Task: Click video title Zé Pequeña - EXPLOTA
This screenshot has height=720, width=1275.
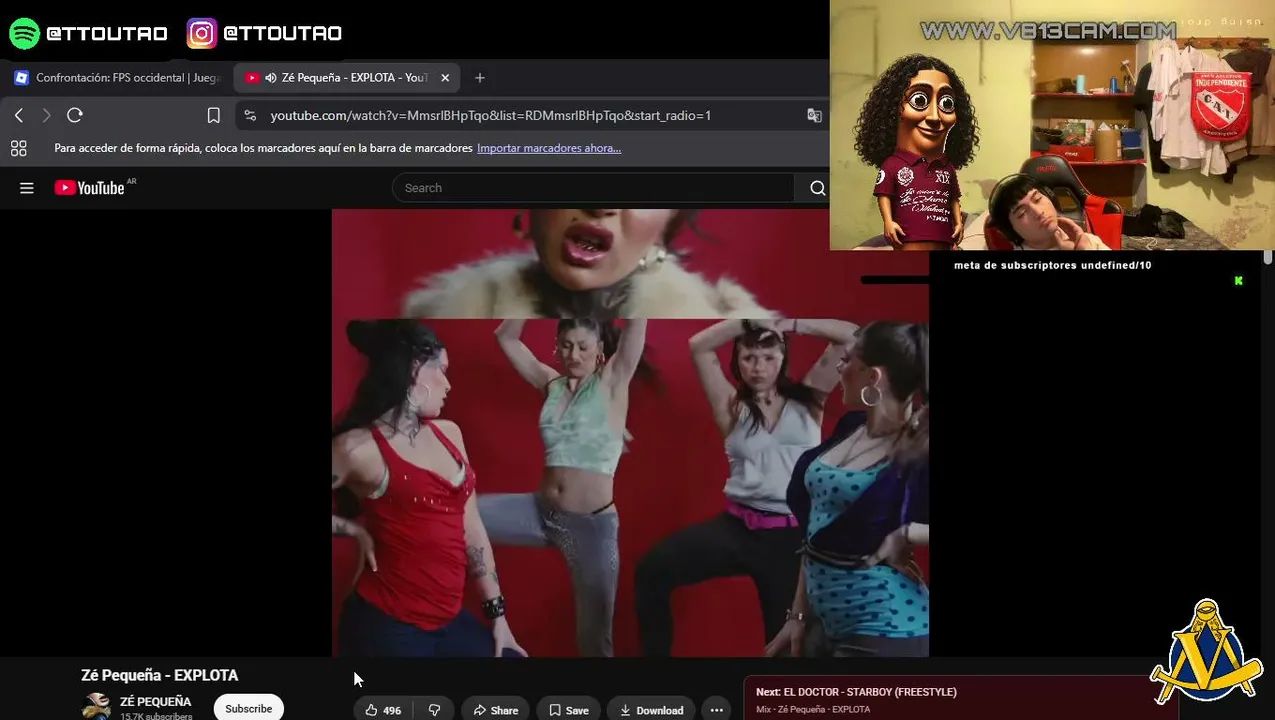Action: [x=159, y=675]
